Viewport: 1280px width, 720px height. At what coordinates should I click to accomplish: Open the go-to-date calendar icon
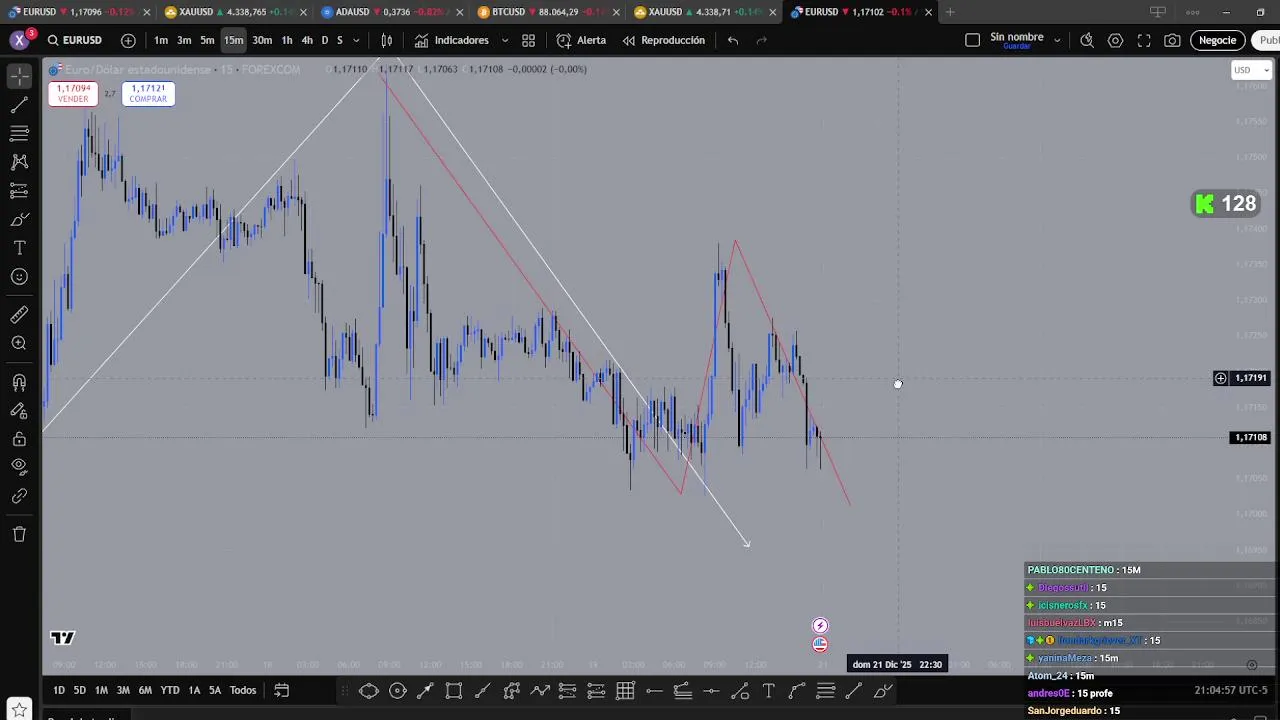[x=282, y=690]
